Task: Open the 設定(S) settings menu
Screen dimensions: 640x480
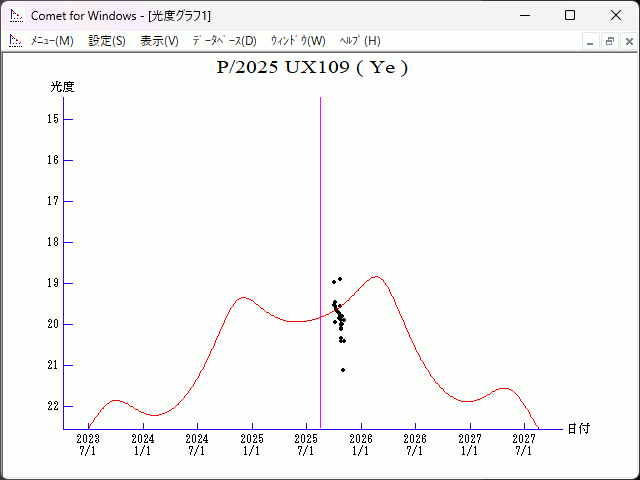Action: coord(107,41)
